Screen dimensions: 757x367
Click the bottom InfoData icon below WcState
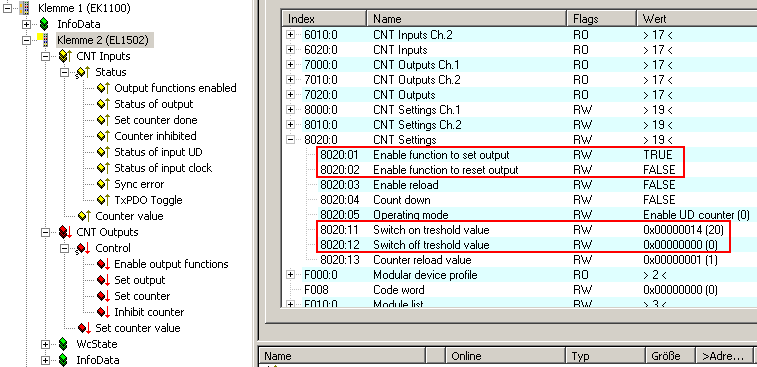[63, 360]
